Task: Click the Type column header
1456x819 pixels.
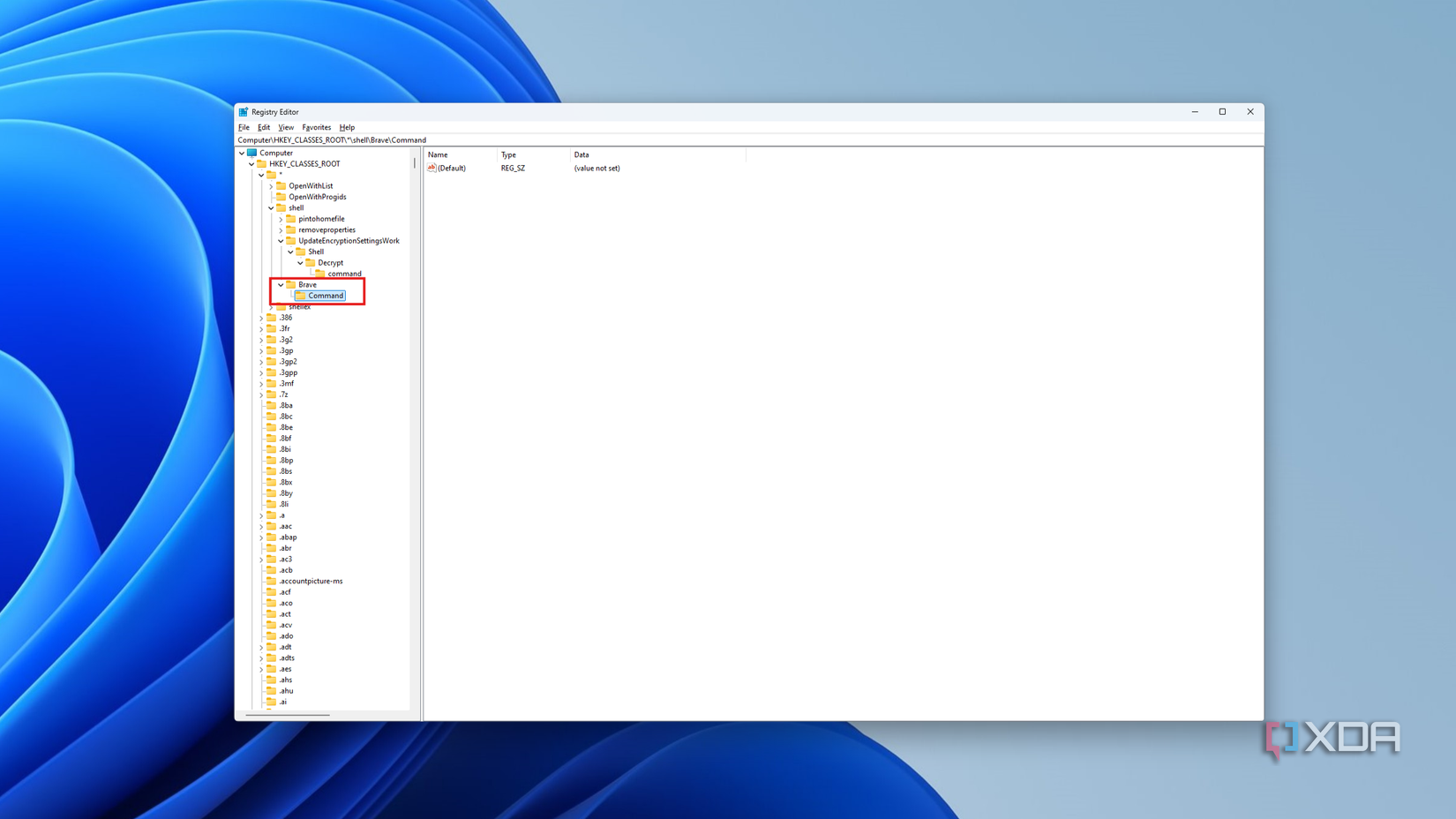Action: pos(509,154)
